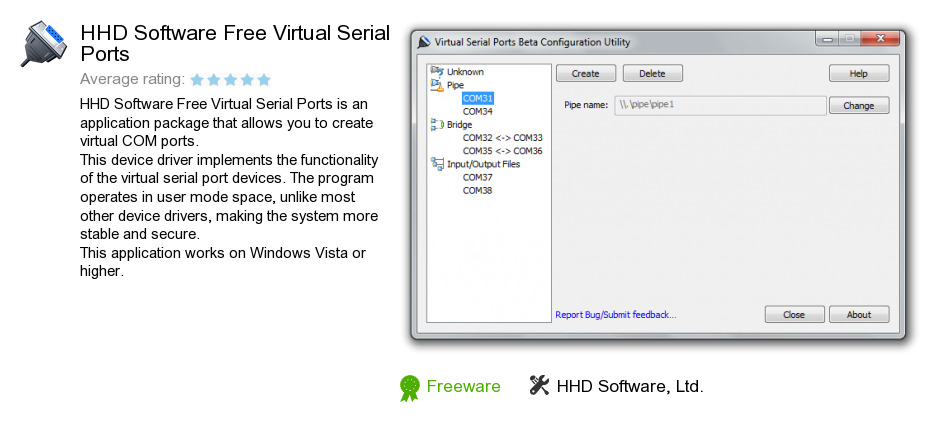Viewport: 940px width, 432px height.
Task: Select COM31 under Pipe
Action: click(478, 98)
